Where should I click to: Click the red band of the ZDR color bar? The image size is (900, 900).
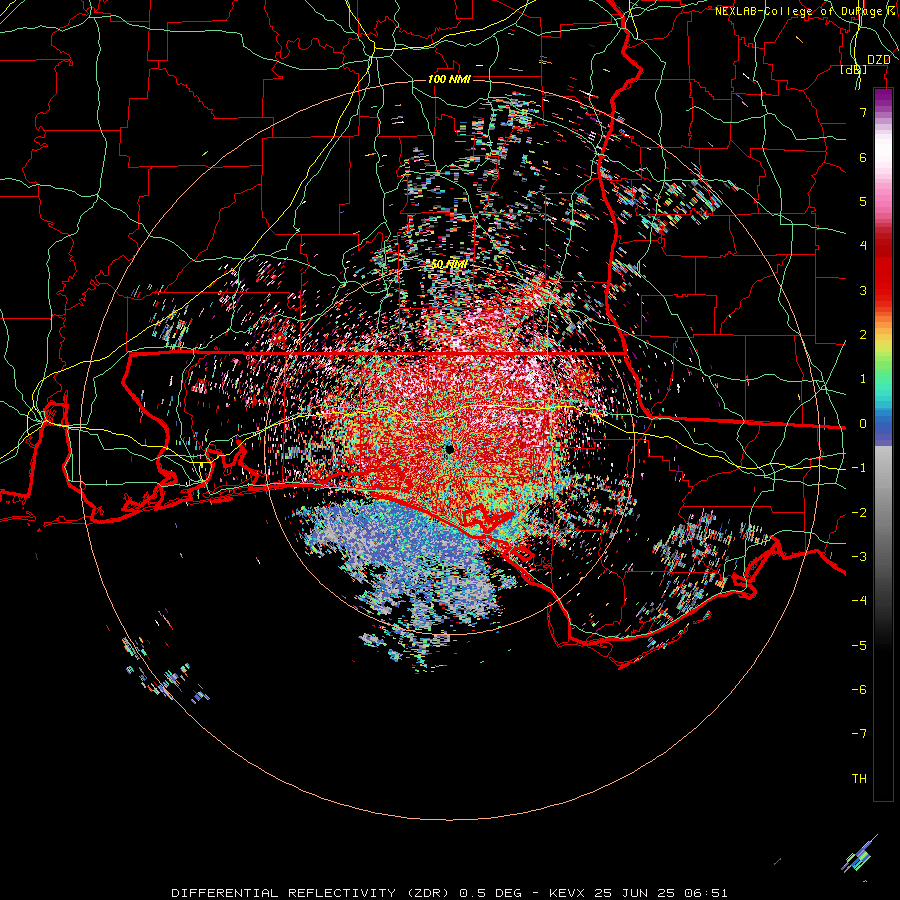point(883,270)
